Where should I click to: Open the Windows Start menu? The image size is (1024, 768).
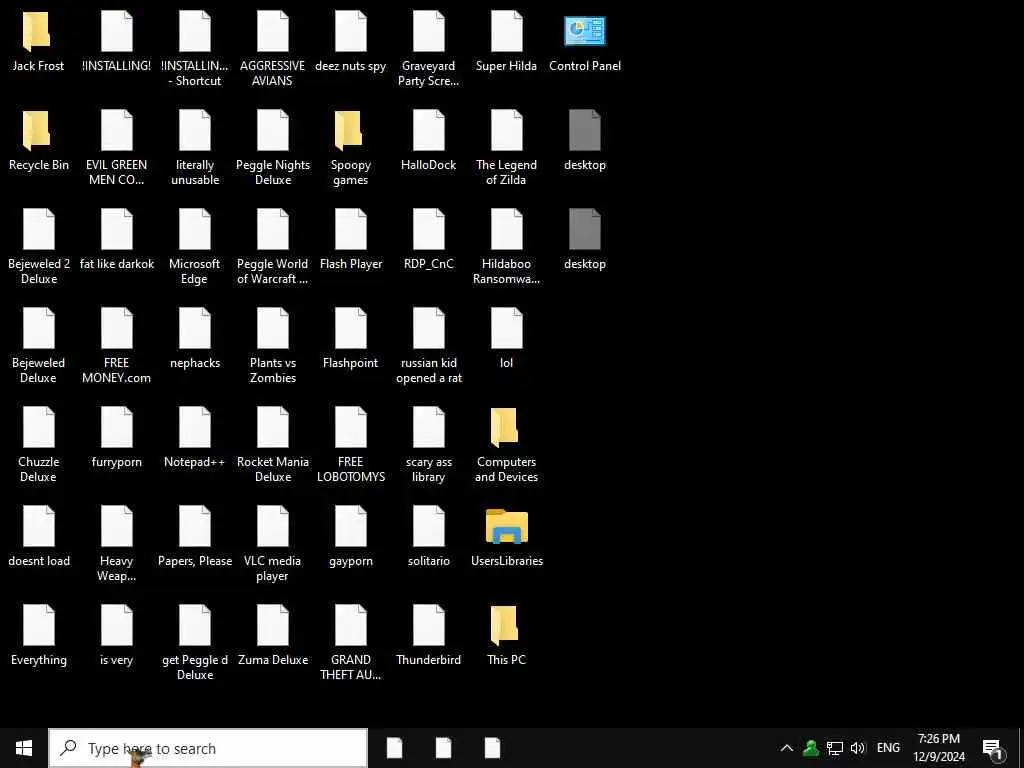tap(24, 748)
